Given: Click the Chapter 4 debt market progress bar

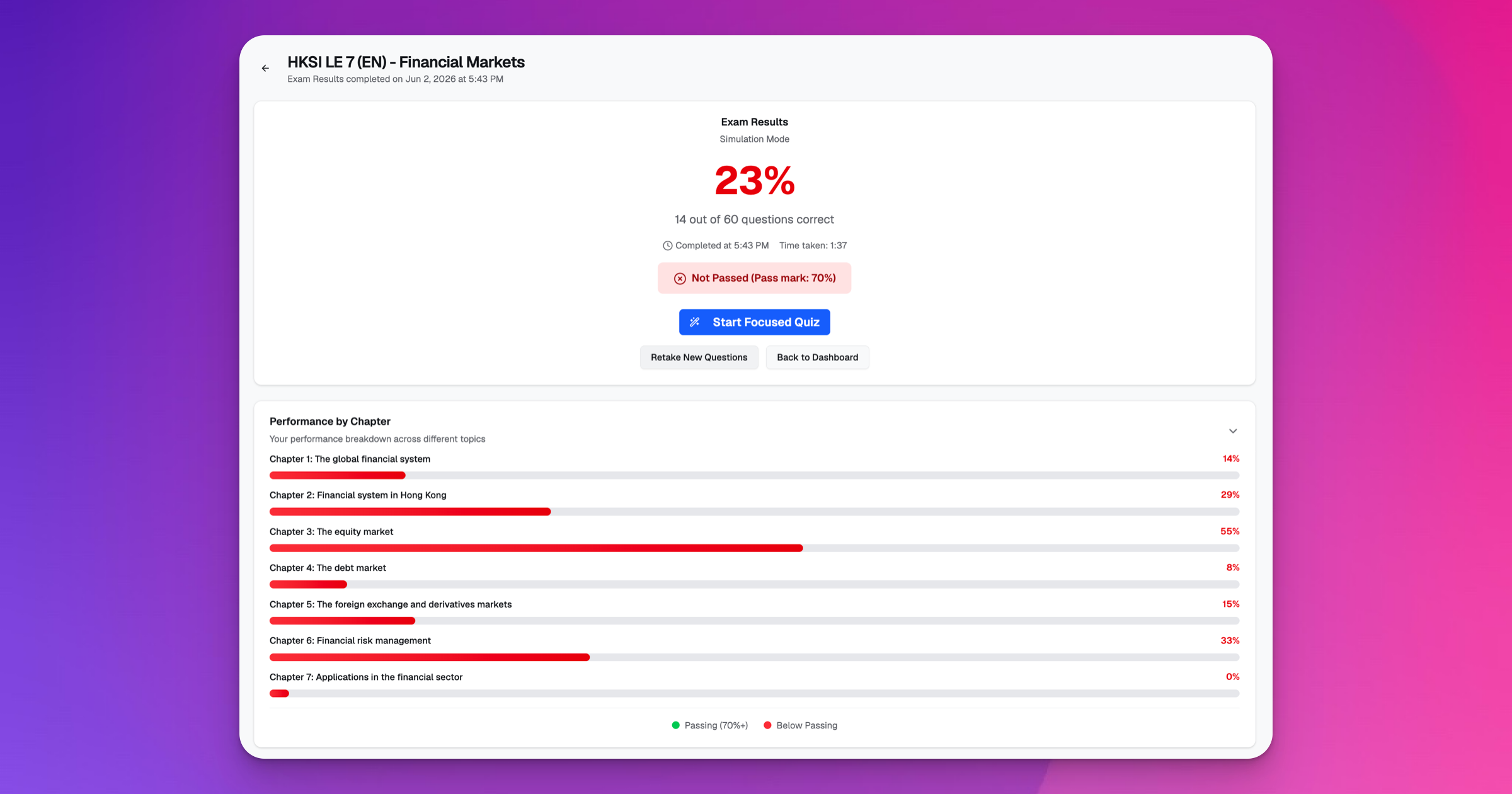Looking at the screenshot, I should point(754,584).
